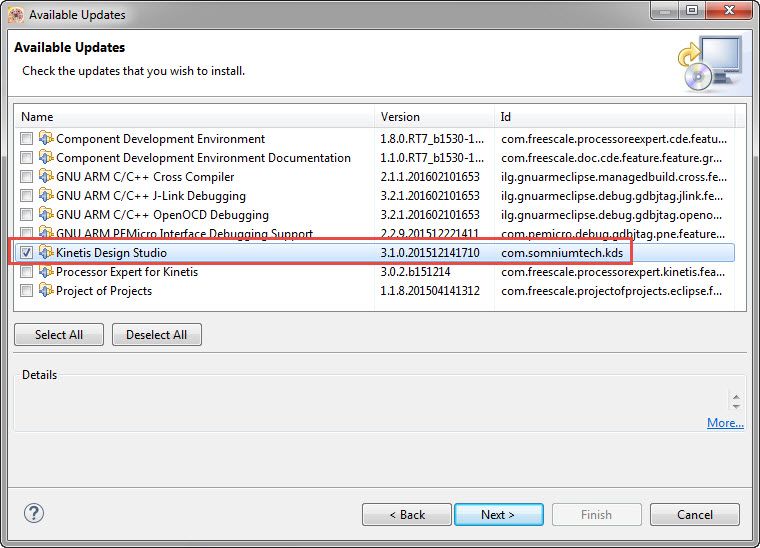760x548 pixels.
Task: Click the Deselect All button
Action: (x=157, y=335)
